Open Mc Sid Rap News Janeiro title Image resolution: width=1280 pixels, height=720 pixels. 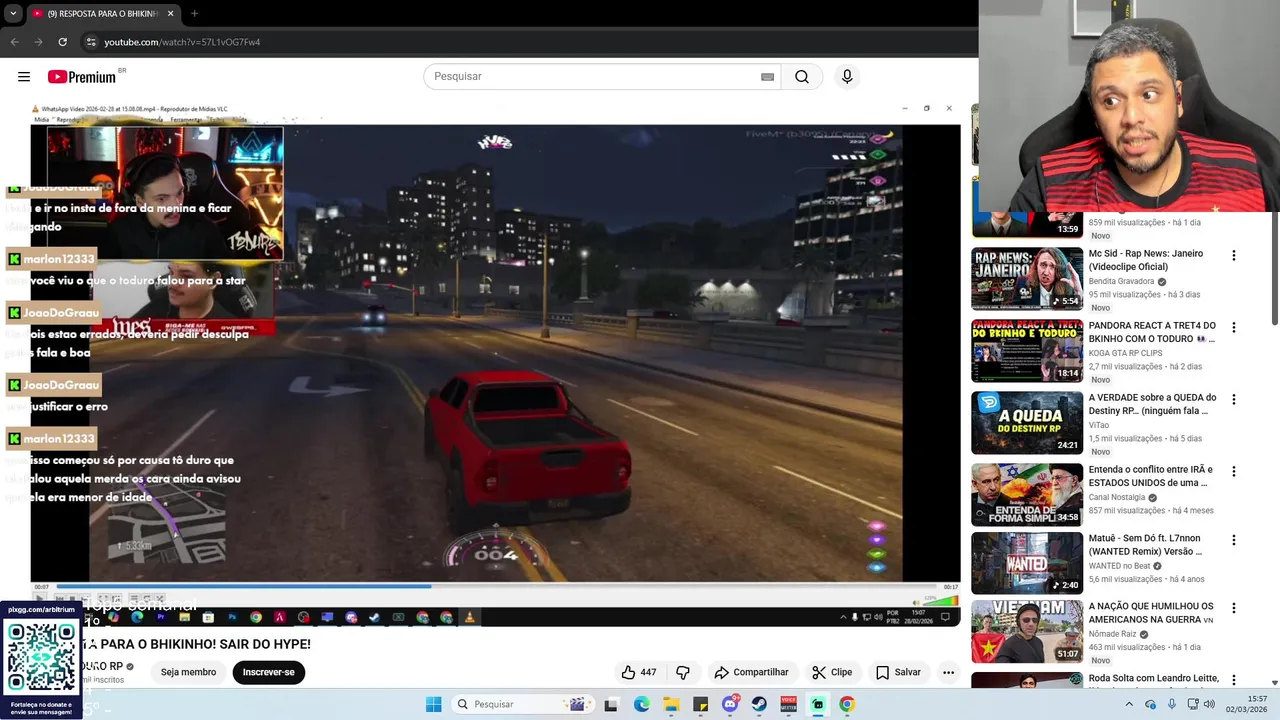[x=1146, y=260]
